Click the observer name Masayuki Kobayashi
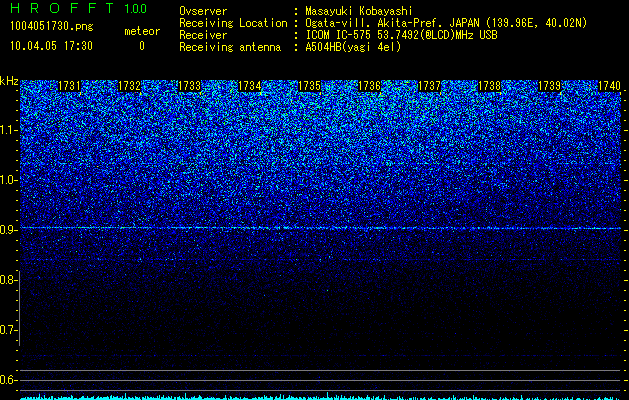Image resolution: width=629 pixels, height=400 pixels. point(359,11)
